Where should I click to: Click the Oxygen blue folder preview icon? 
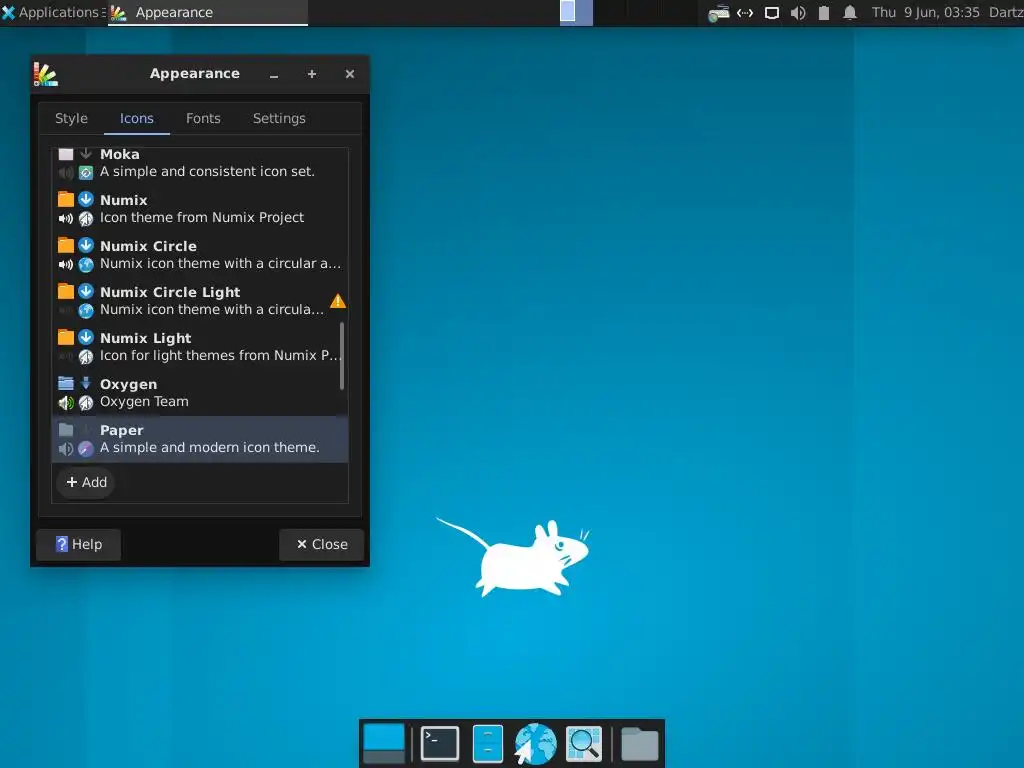(x=66, y=383)
